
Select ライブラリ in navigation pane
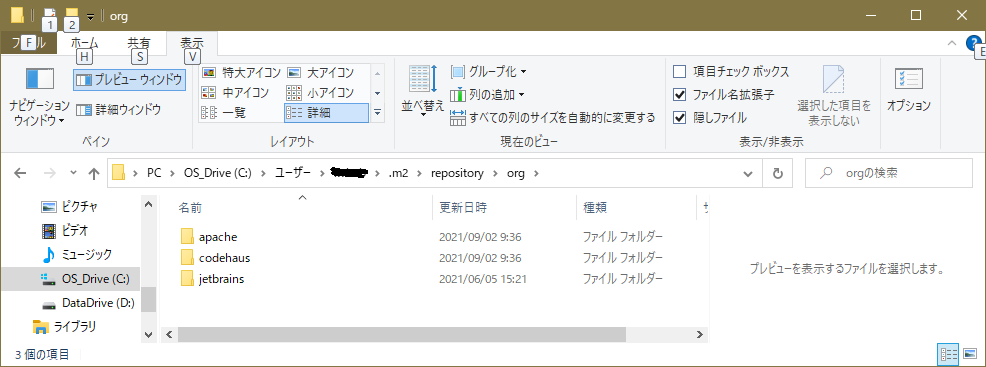click(64, 327)
